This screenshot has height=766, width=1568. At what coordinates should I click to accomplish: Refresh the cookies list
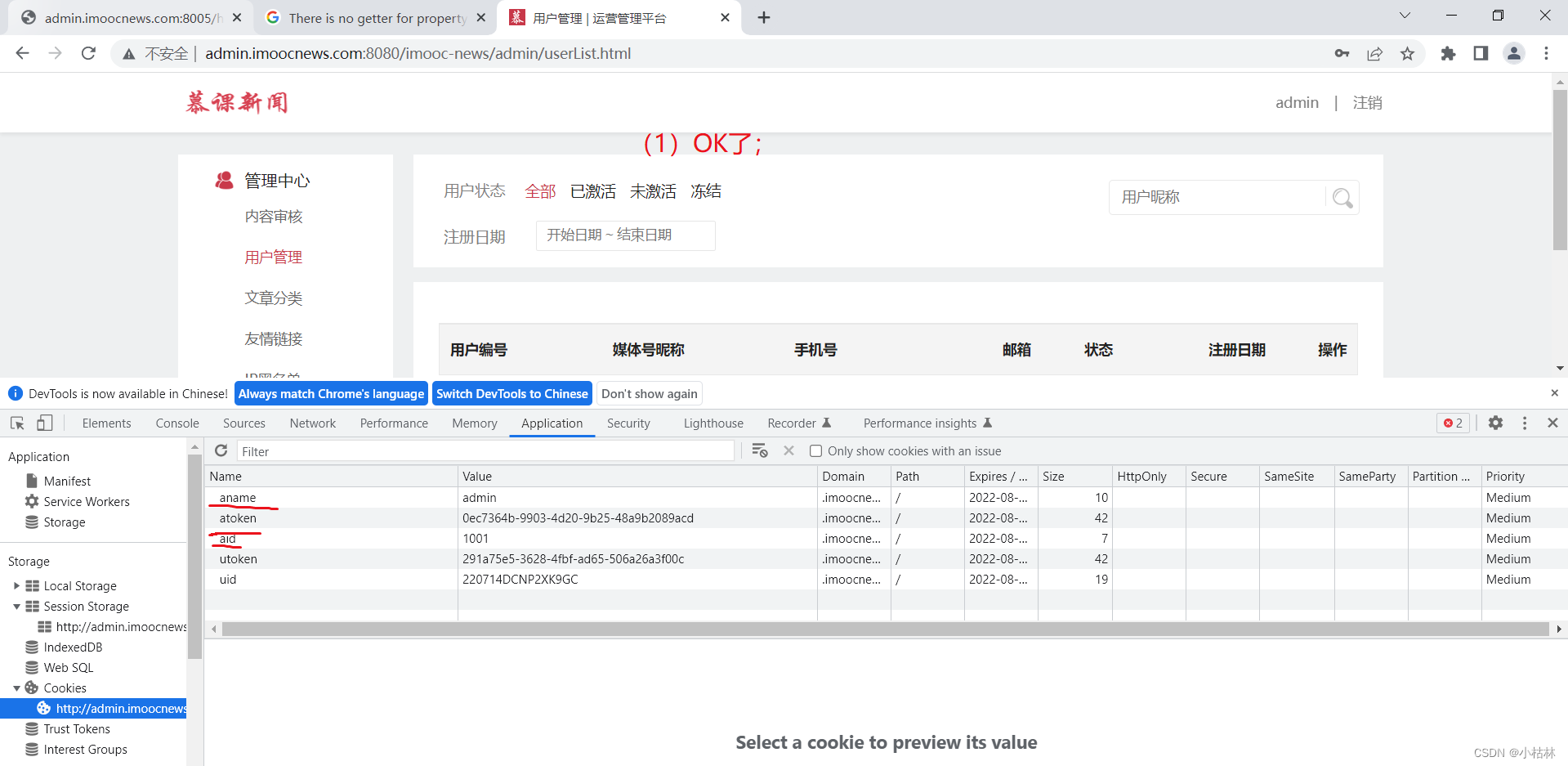221,450
